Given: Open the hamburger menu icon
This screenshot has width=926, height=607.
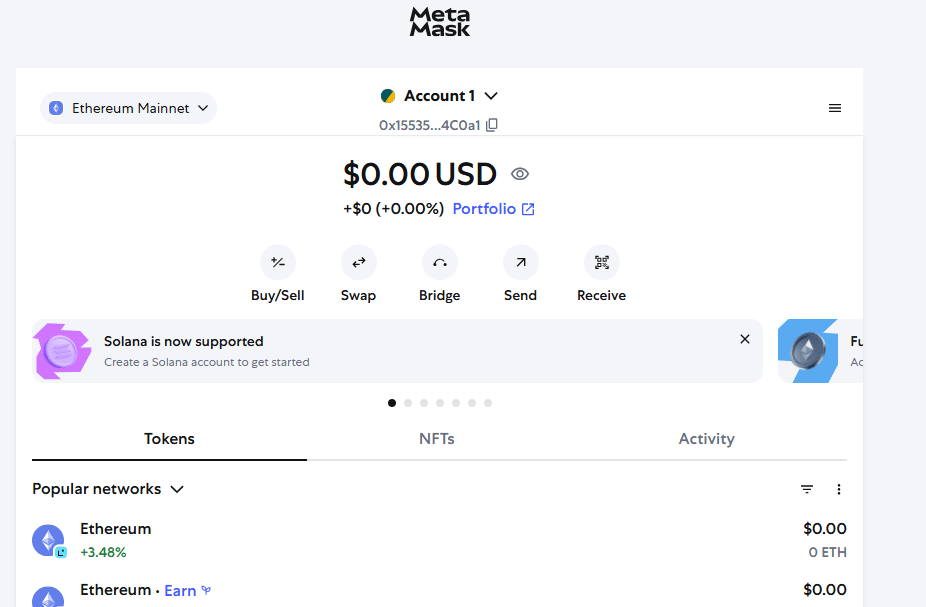Looking at the screenshot, I should pyautogui.click(x=834, y=108).
